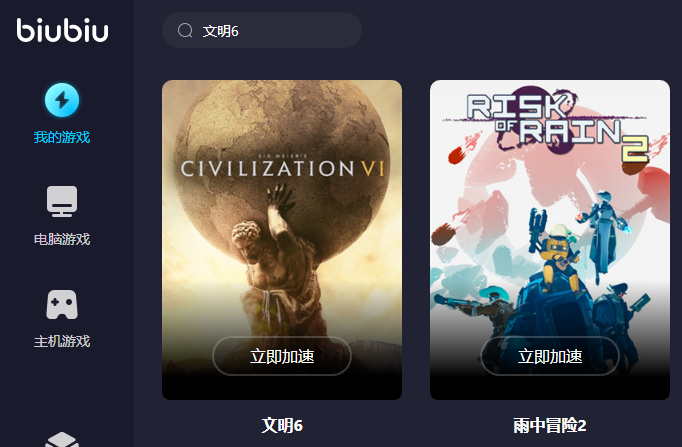682x447 pixels.
Task: Select the gamepad console games icon
Action: (x=62, y=304)
